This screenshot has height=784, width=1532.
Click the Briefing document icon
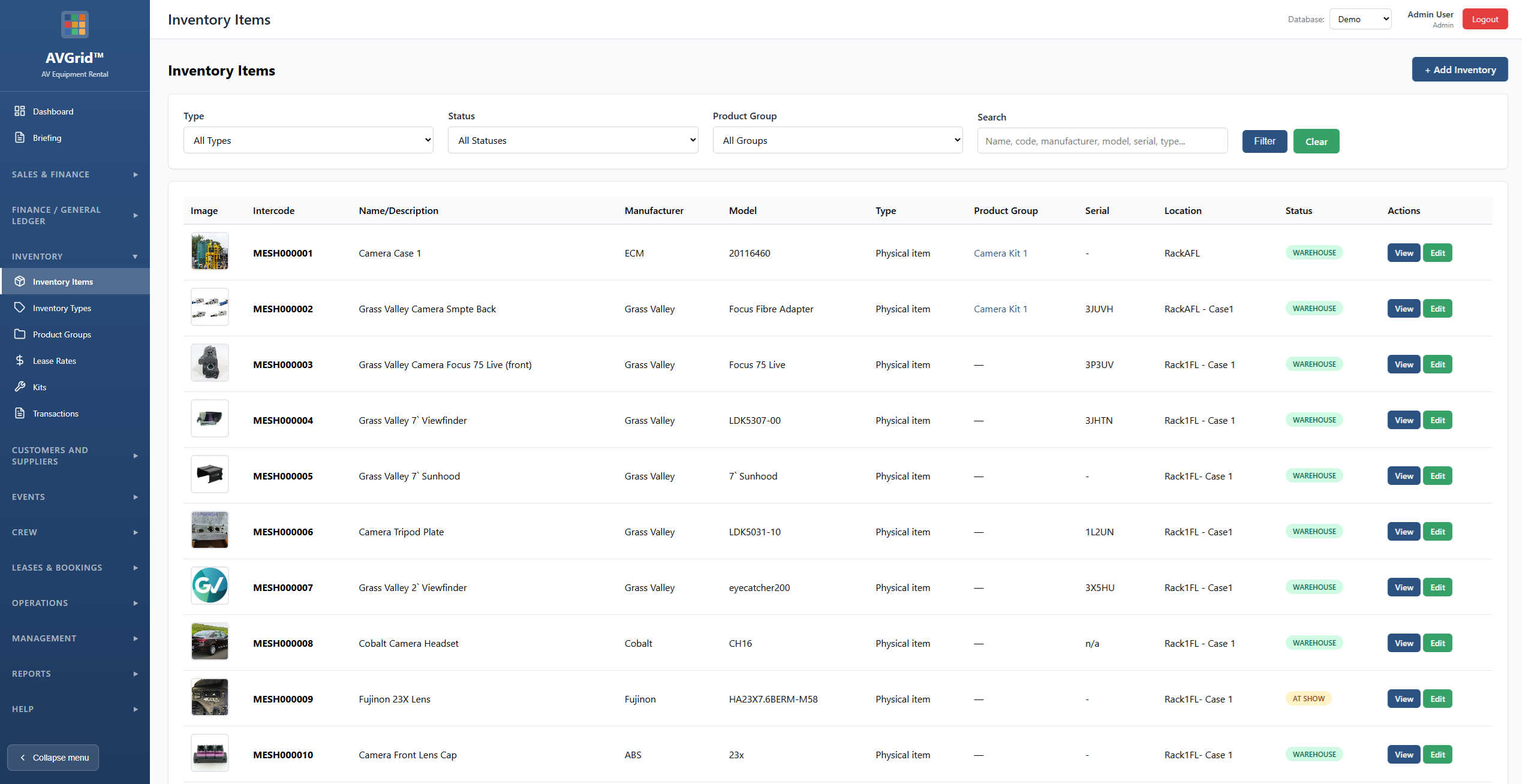[20, 137]
